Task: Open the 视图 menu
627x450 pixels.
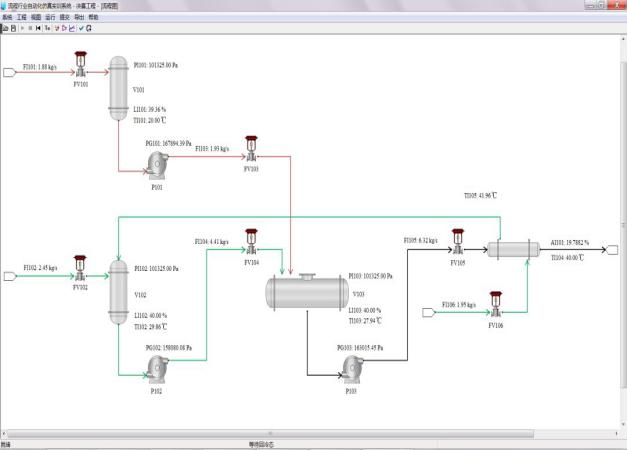Action: pyautogui.click(x=36, y=17)
